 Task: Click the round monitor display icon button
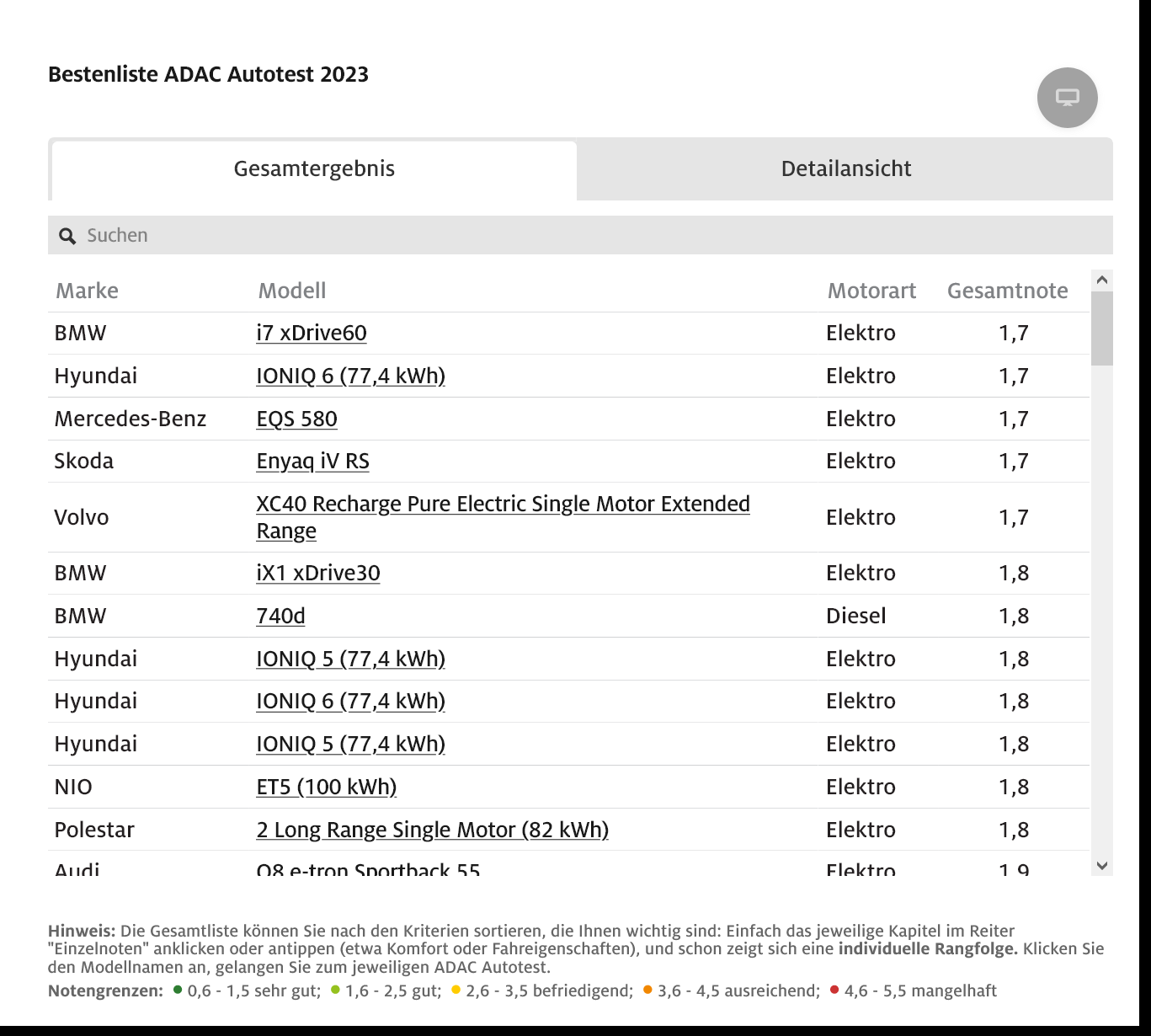(1067, 98)
